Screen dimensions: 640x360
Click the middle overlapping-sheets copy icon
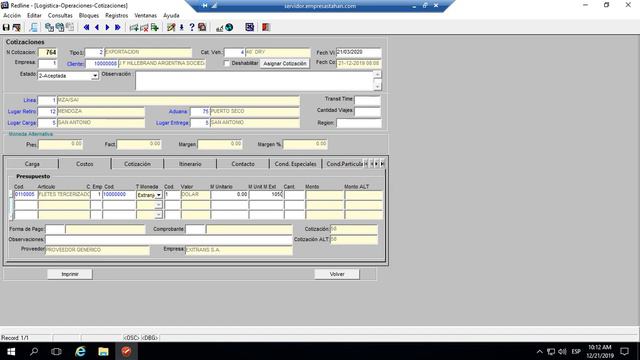click(60, 27)
